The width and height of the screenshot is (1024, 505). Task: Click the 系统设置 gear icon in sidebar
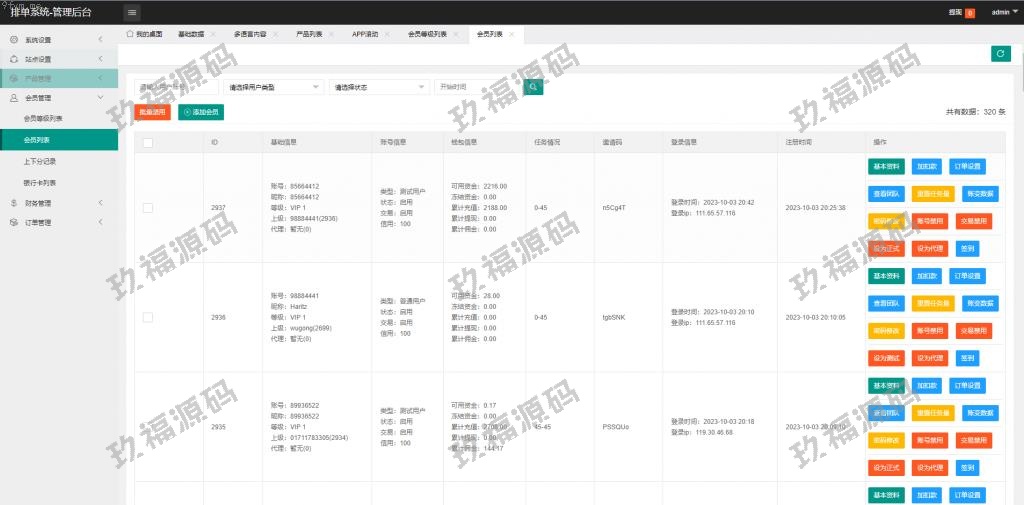(14, 40)
